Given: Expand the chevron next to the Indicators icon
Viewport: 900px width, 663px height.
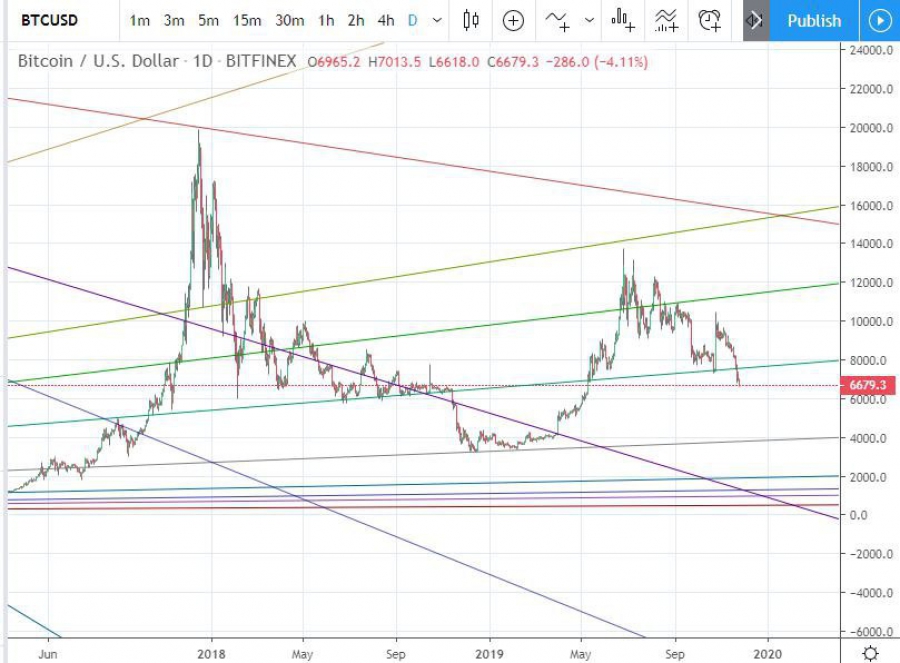Looking at the screenshot, I should [589, 21].
